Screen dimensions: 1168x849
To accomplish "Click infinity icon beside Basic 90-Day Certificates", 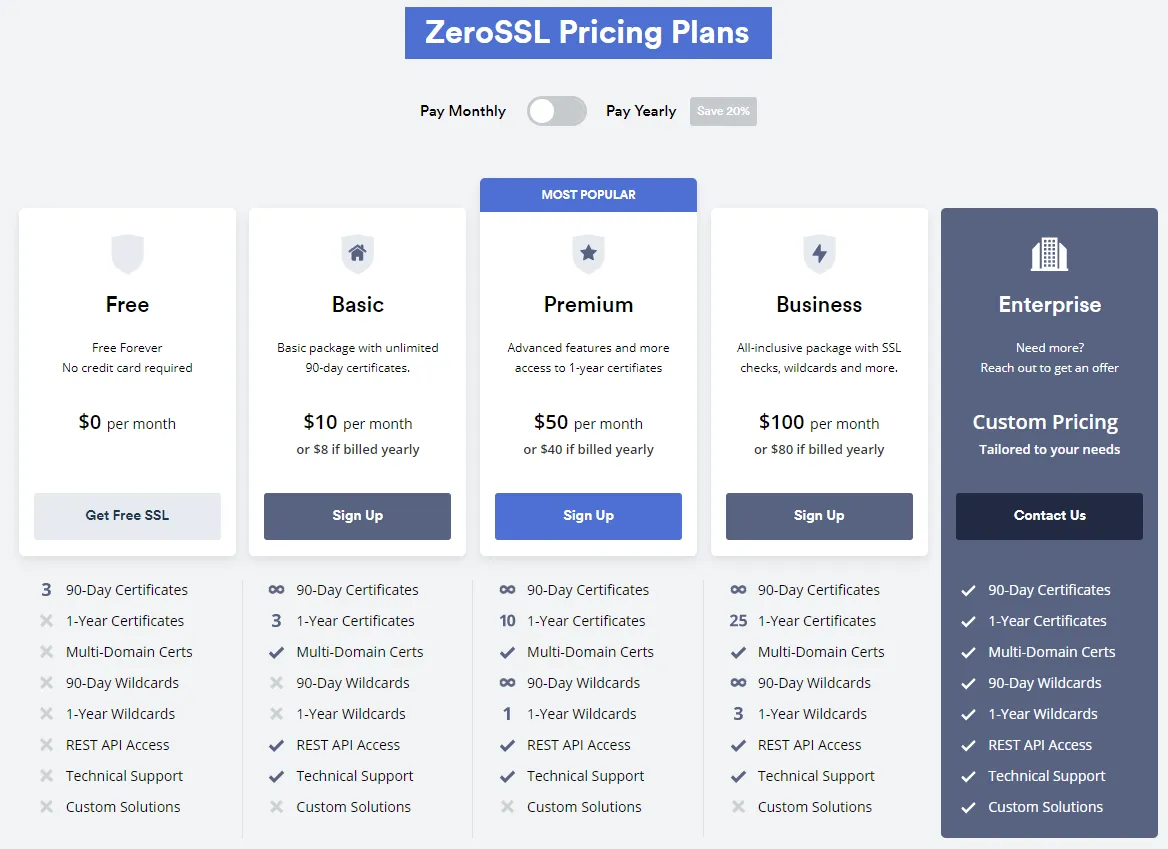I will coord(276,590).
